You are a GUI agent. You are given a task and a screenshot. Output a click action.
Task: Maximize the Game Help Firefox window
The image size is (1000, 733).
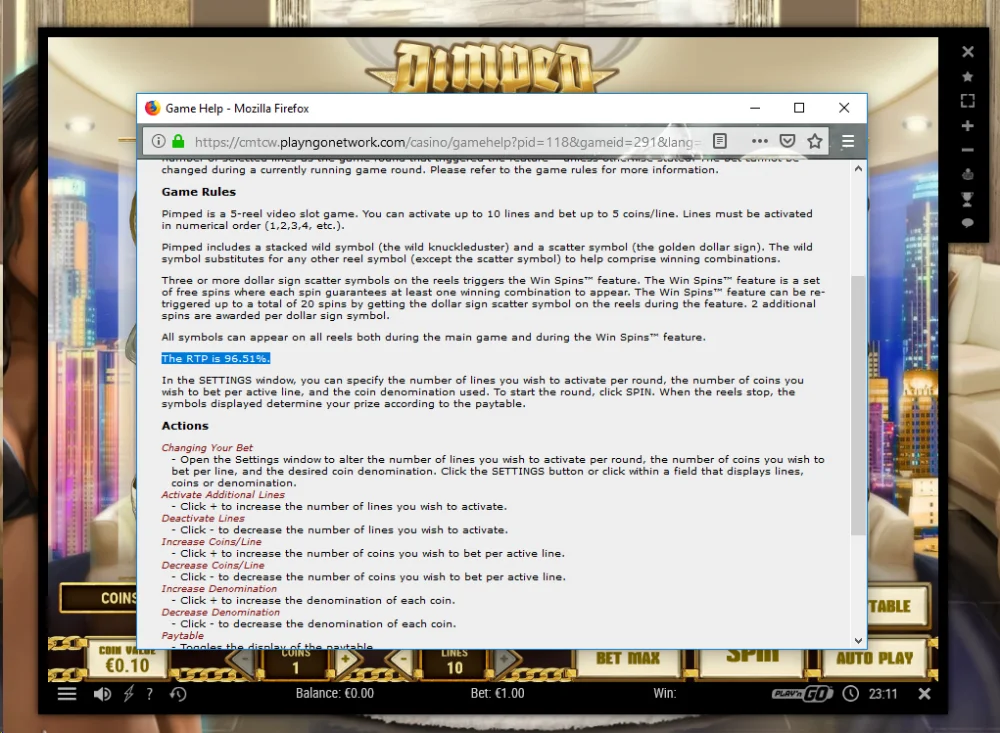pos(798,108)
